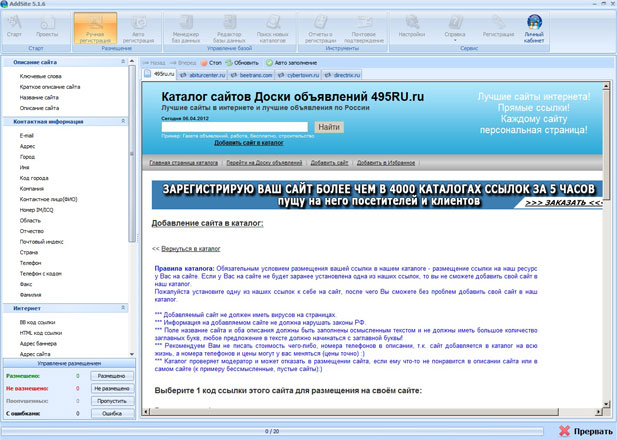This screenshot has height=440, width=617.
Task: Open Главная страница каталога link
Action: click(183, 163)
